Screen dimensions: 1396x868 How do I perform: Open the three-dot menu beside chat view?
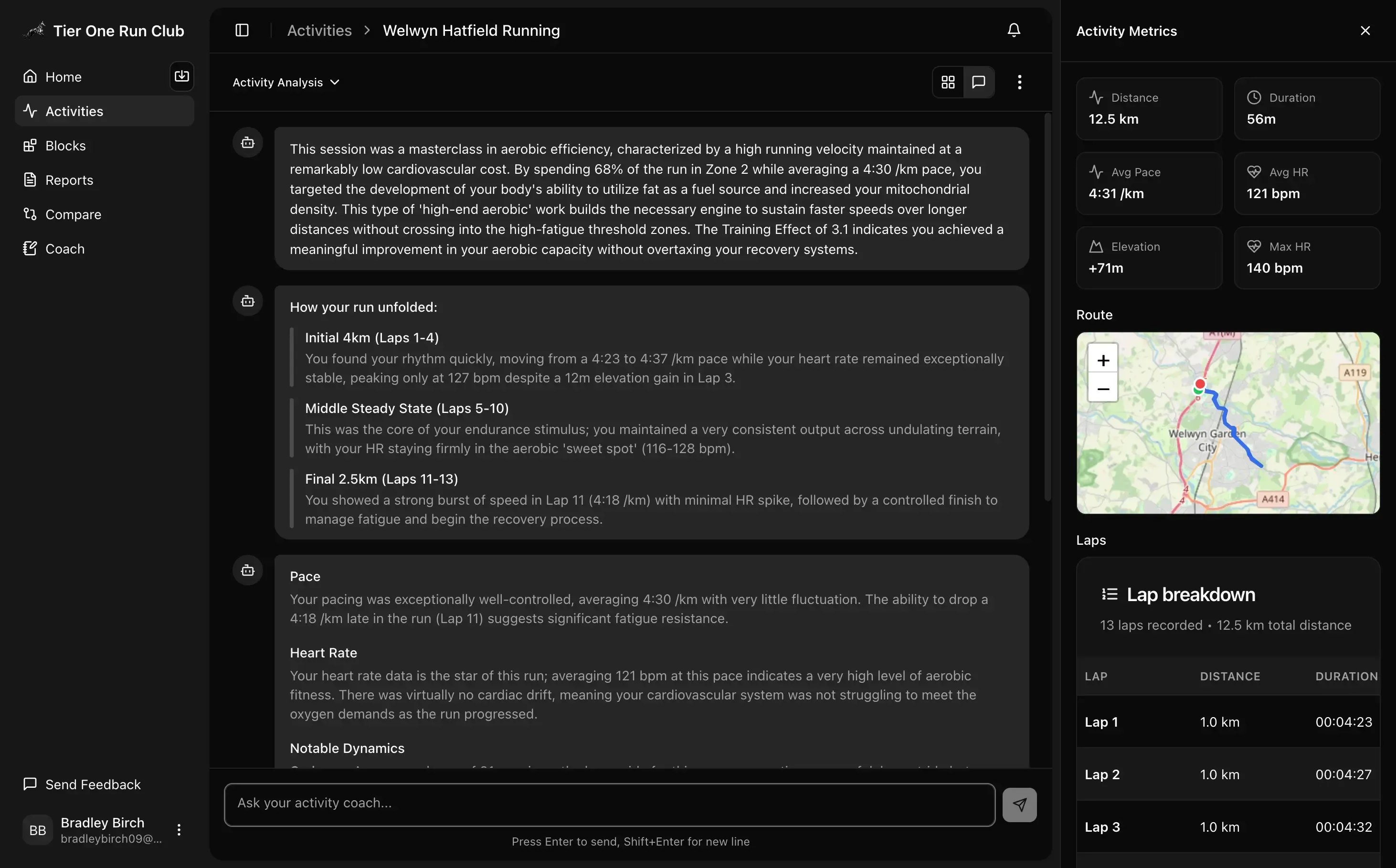point(1019,82)
